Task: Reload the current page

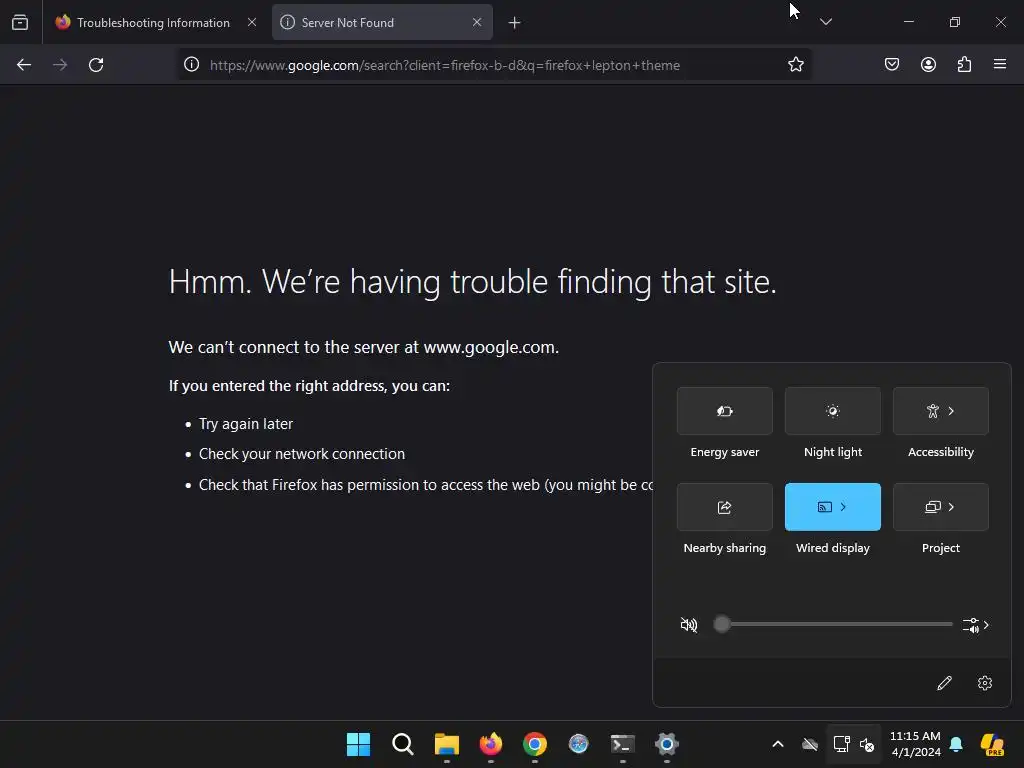Action: pos(96,65)
